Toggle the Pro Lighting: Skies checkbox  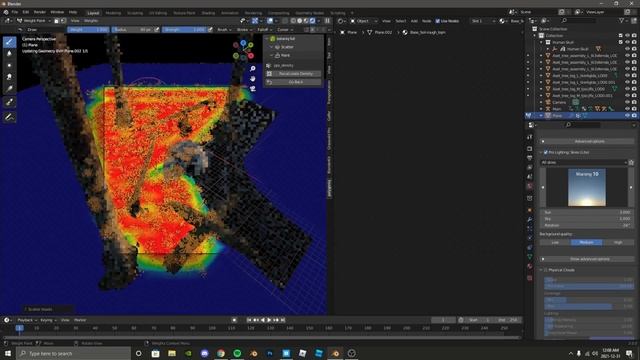point(546,152)
